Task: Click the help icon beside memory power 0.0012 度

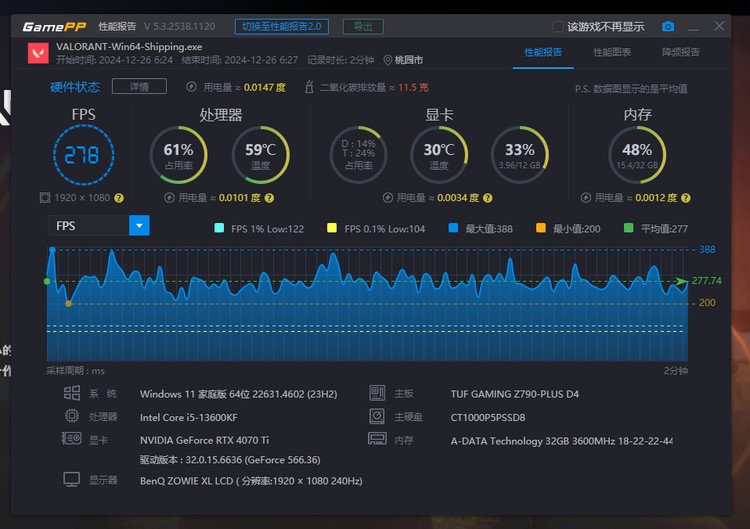Action: point(685,198)
